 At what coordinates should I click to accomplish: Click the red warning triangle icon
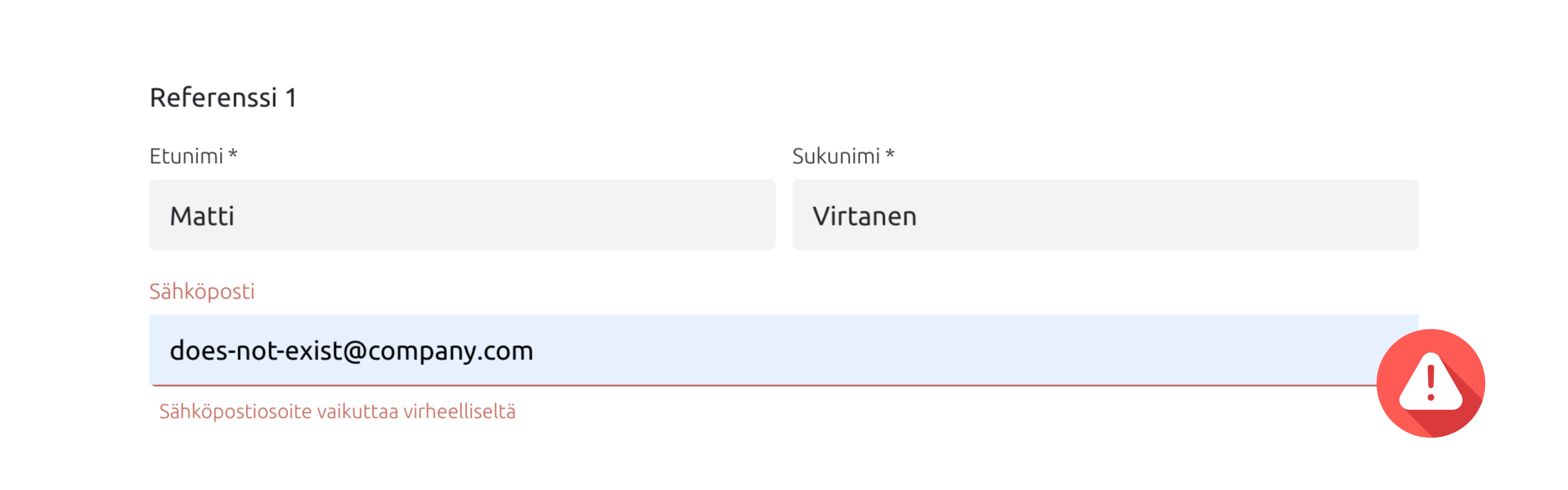[x=1430, y=383]
